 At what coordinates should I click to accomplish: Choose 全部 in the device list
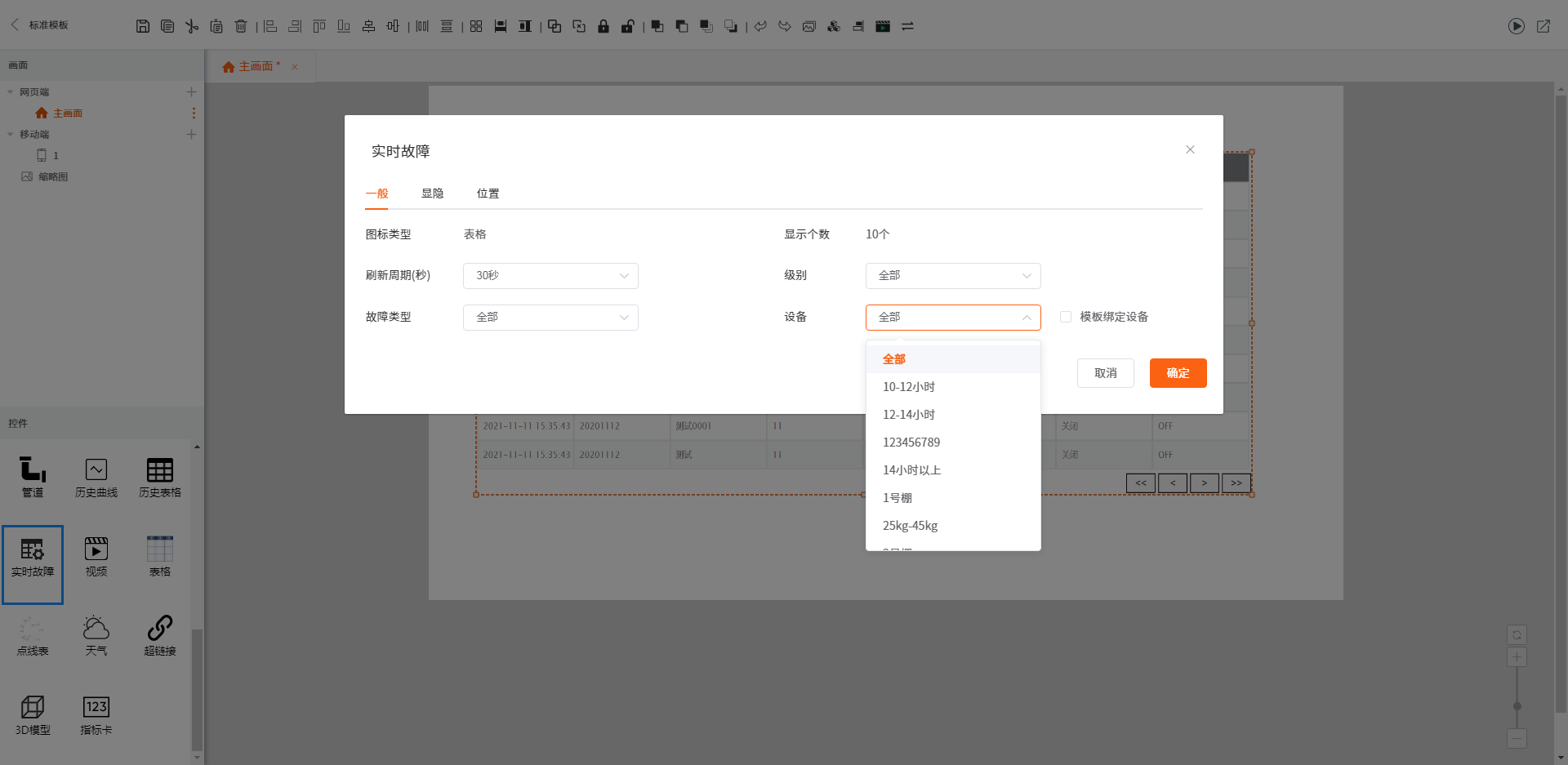pyautogui.click(x=953, y=359)
